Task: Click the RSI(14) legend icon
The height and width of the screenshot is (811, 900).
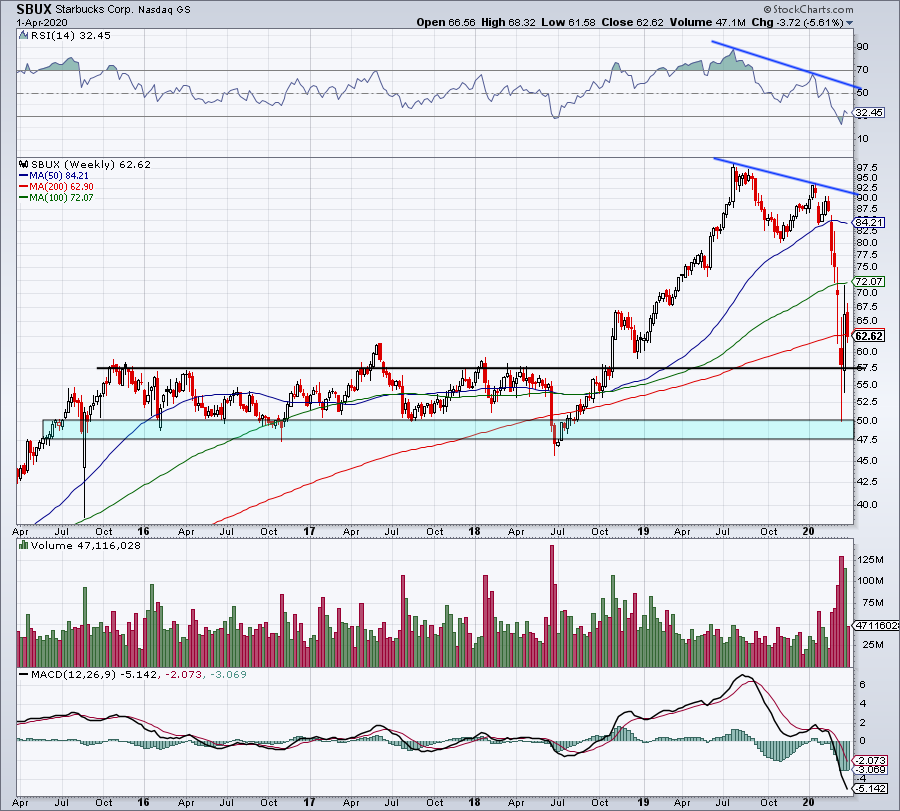Action: (x=24, y=36)
